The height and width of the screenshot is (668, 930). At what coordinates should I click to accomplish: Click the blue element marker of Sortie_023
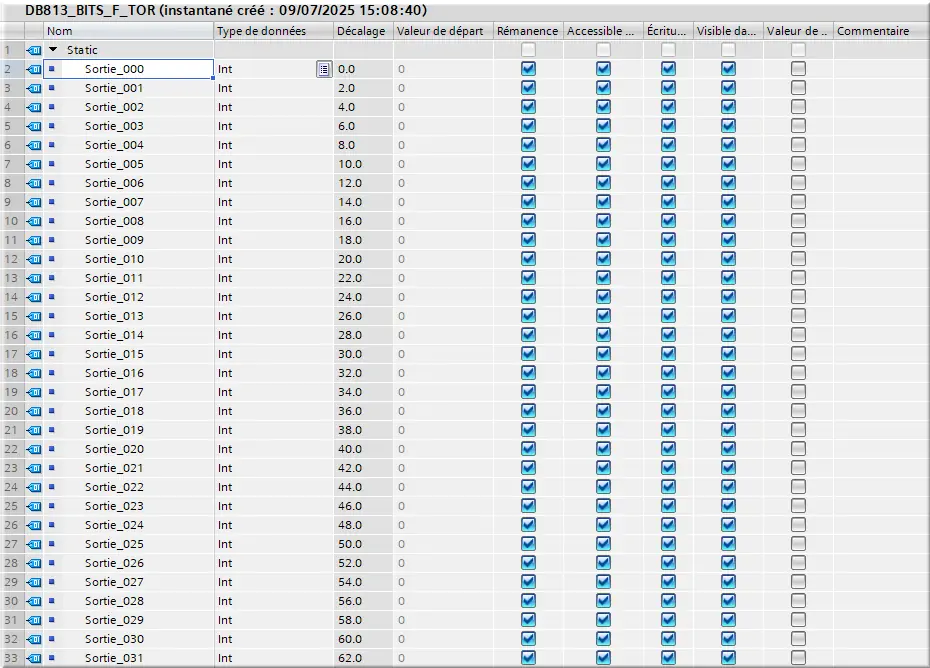coord(52,505)
